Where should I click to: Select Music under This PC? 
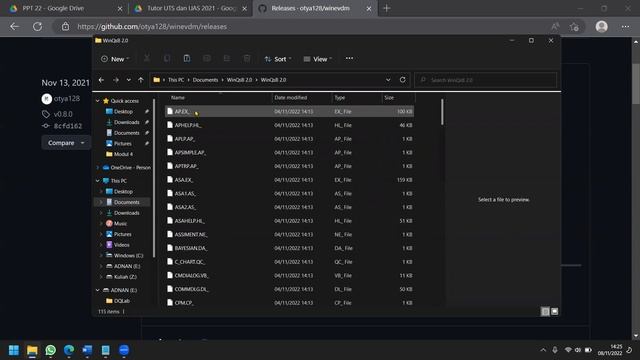(x=120, y=223)
